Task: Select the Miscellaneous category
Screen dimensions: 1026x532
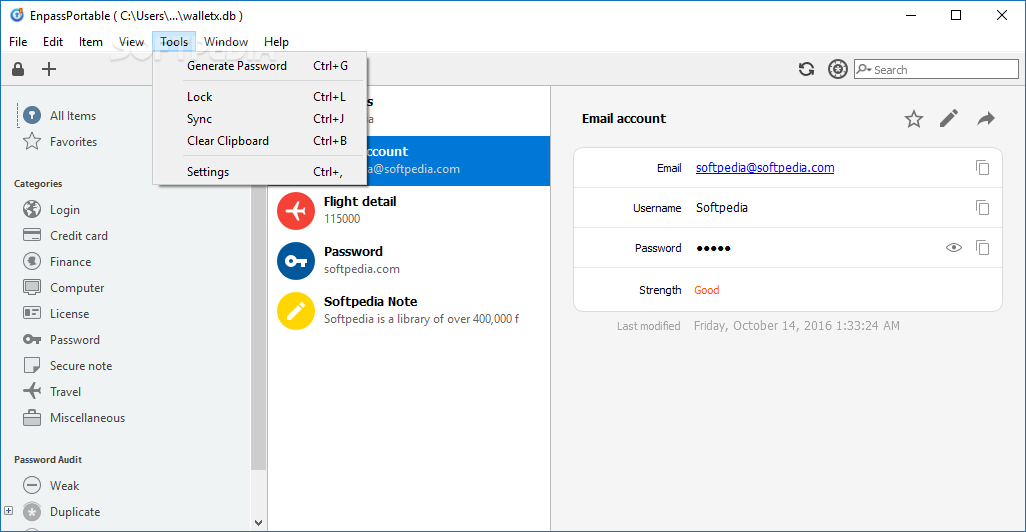Action: [x=74, y=417]
